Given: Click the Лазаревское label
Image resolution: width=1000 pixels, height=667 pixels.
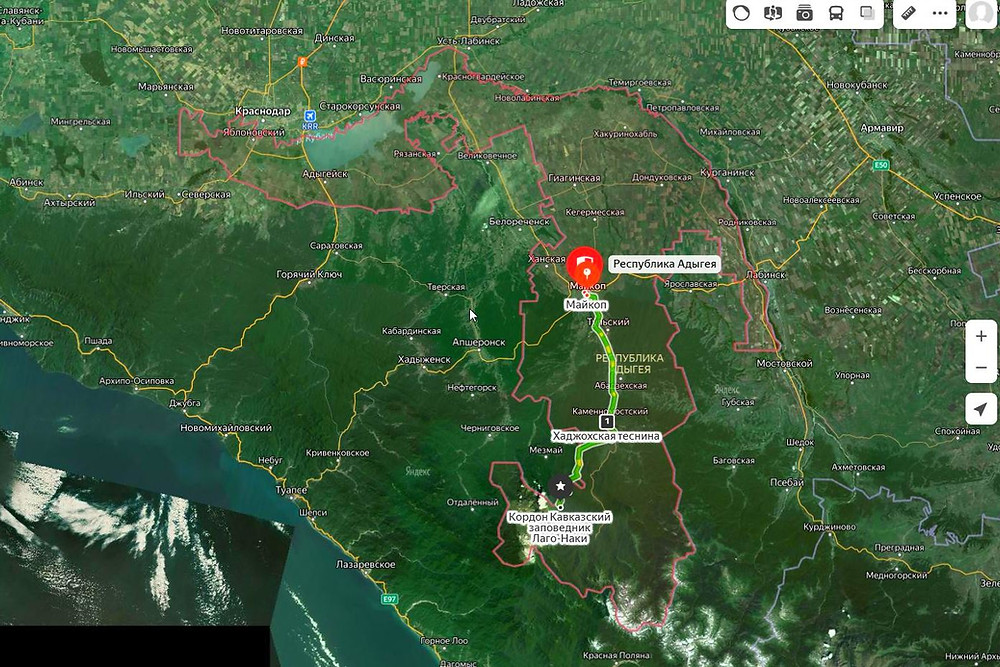Looking at the screenshot, I should (365, 564).
